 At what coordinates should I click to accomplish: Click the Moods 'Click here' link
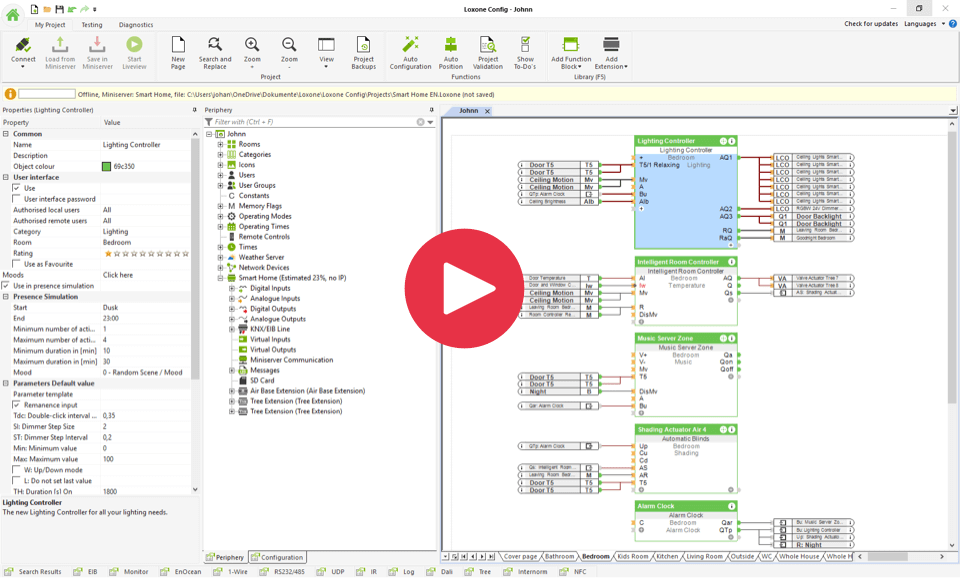(x=118, y=275)
